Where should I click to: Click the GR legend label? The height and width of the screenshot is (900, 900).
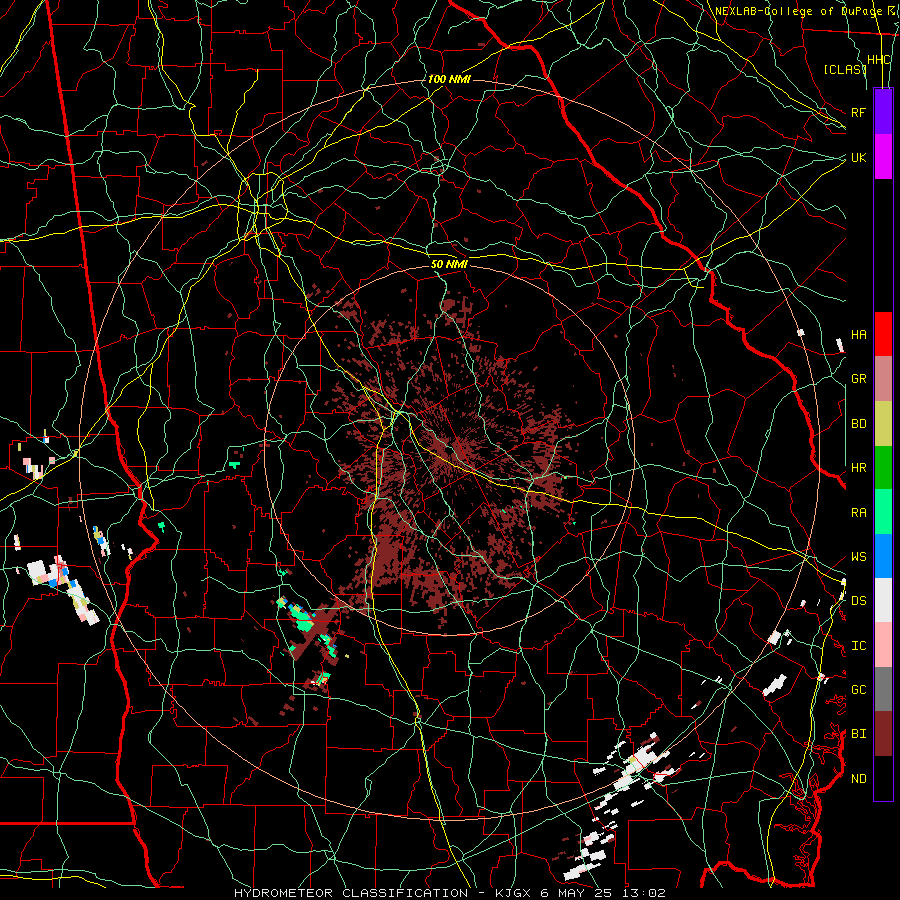pyautogui.click(x=858, y=379)
